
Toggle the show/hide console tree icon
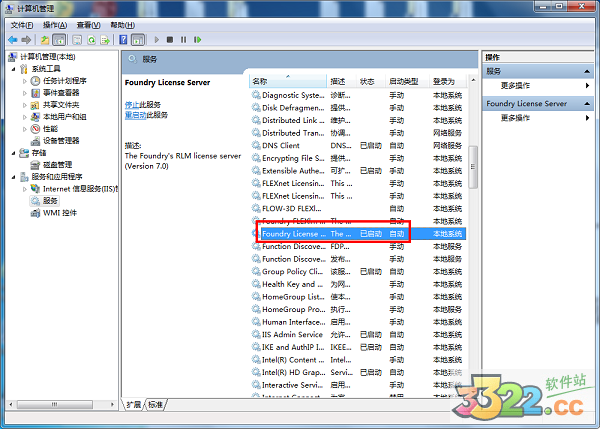coord(59,39)
